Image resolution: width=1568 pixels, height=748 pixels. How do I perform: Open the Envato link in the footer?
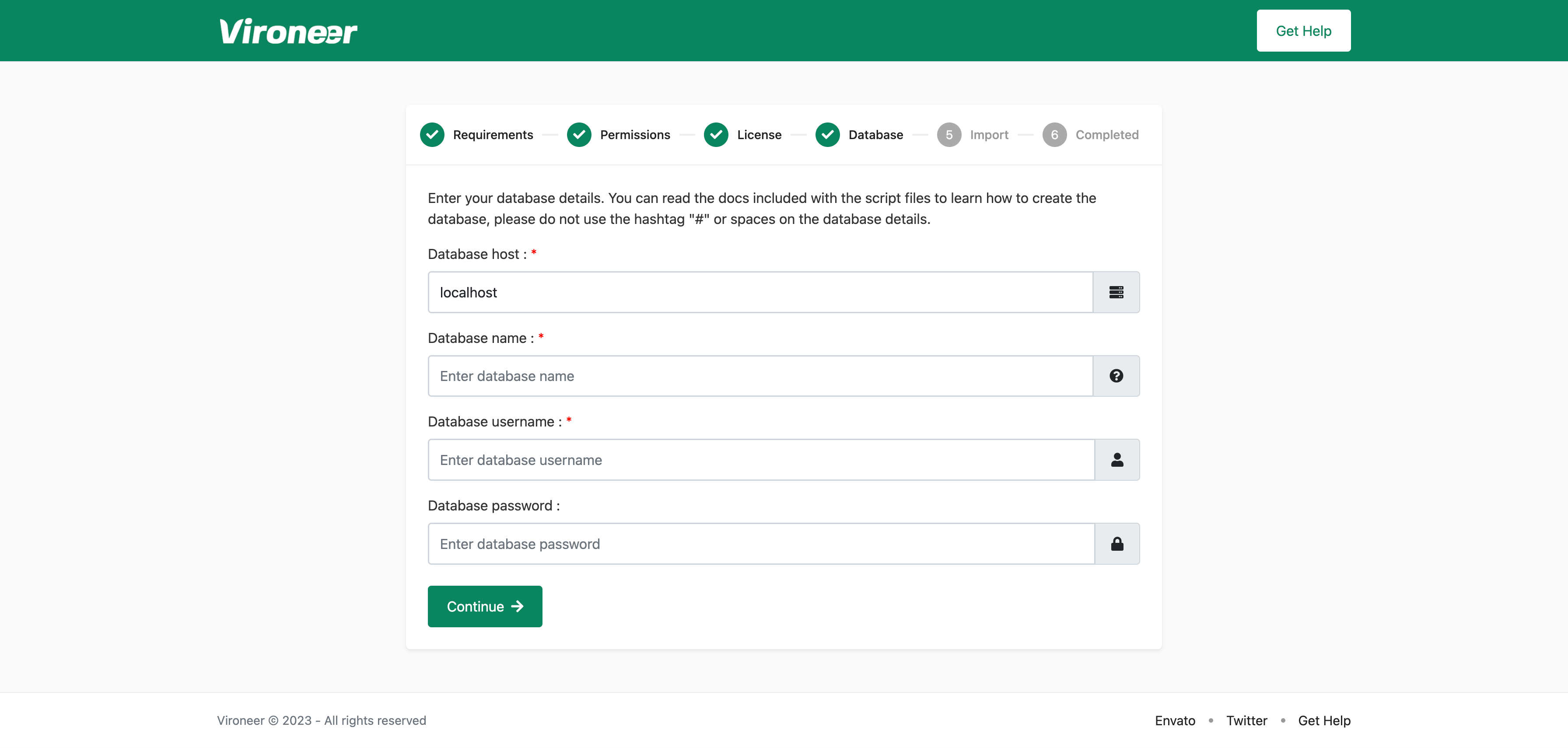pos(1175,720)
